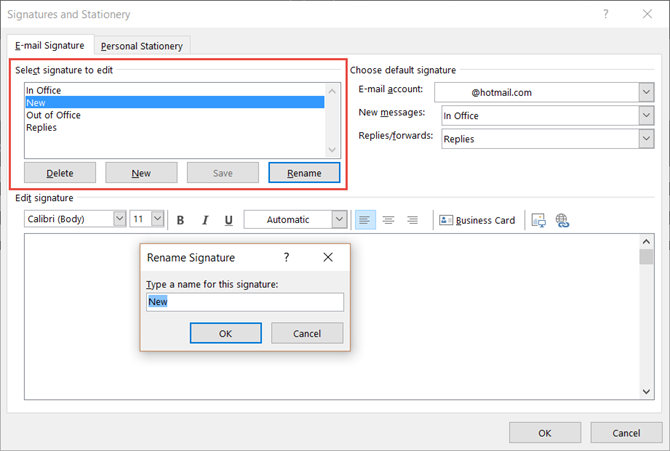Expand the Replies/forwards signature dropdown

point(646,139)
